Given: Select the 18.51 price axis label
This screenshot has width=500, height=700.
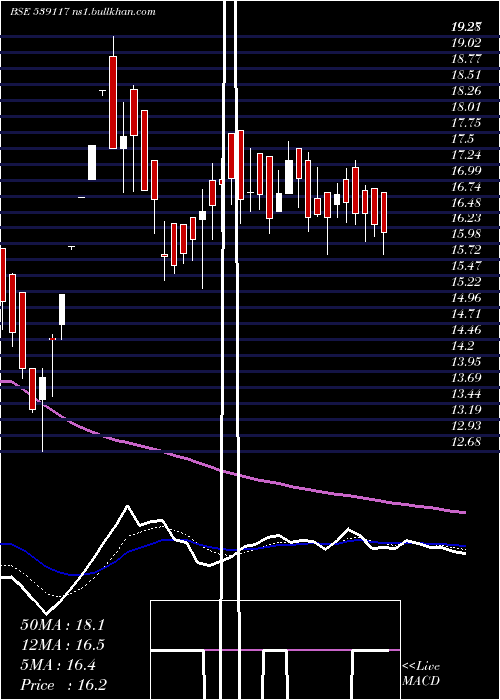Looking at the screenshot, I should pyautogui.click(x=466, y=75).
